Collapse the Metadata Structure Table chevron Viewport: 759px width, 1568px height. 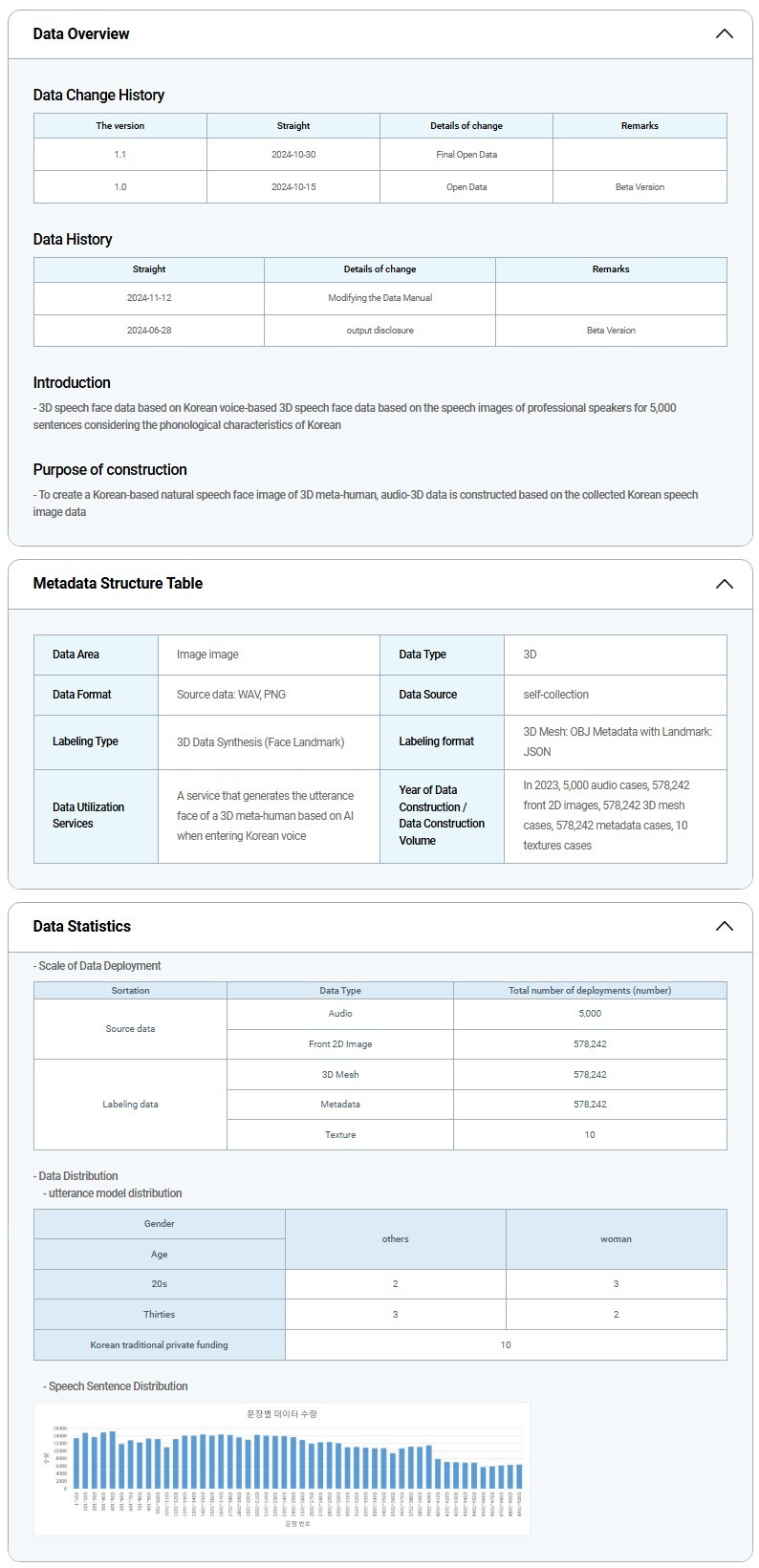(724, 584)
